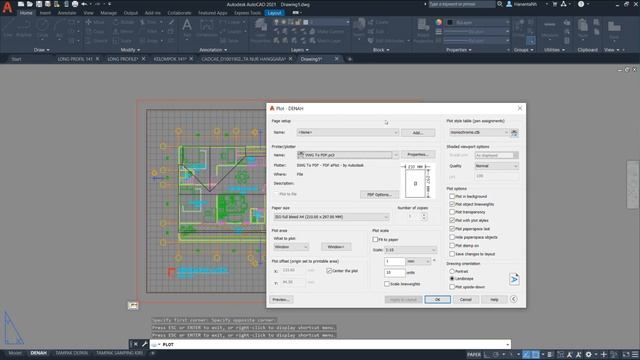Edit the plot style table with the icon button
640x360 pixels.
coord(514,133)
